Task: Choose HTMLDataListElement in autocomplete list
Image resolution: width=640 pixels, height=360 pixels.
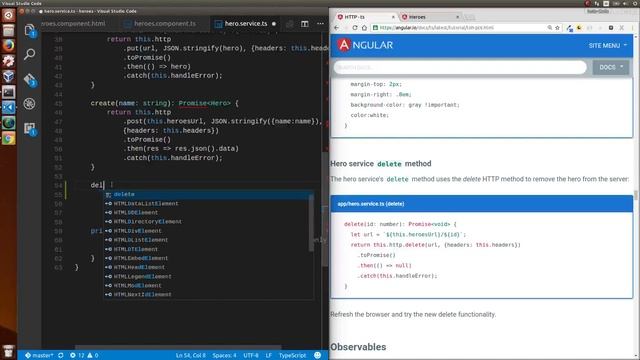Action: click(208, 203)
